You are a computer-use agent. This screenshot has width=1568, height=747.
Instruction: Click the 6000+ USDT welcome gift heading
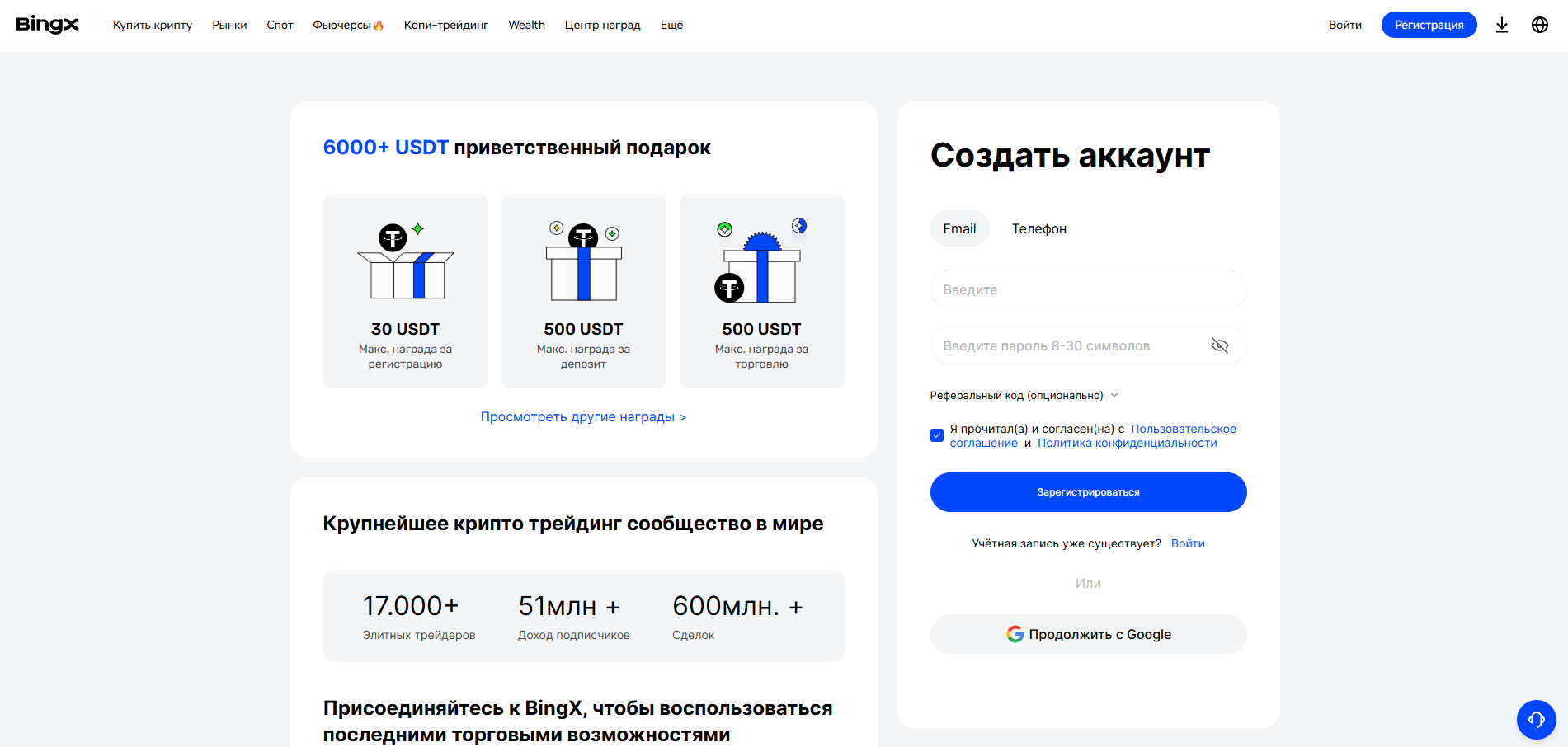tap(517, 148)
